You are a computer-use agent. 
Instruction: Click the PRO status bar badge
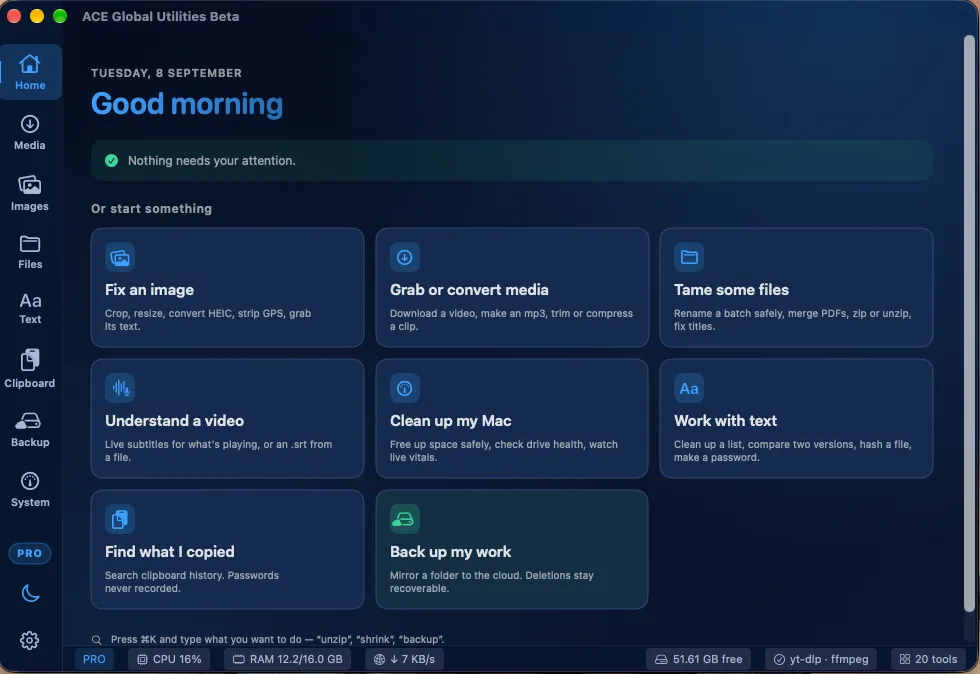(94, 659)
